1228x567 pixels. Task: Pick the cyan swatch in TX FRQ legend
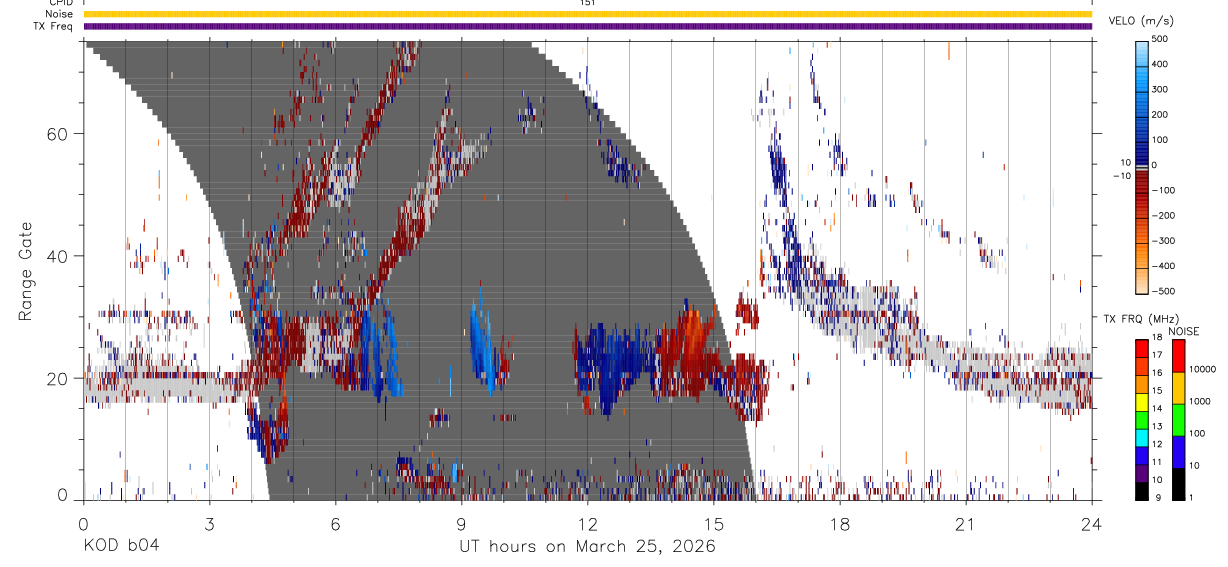tap(1142, 436)
